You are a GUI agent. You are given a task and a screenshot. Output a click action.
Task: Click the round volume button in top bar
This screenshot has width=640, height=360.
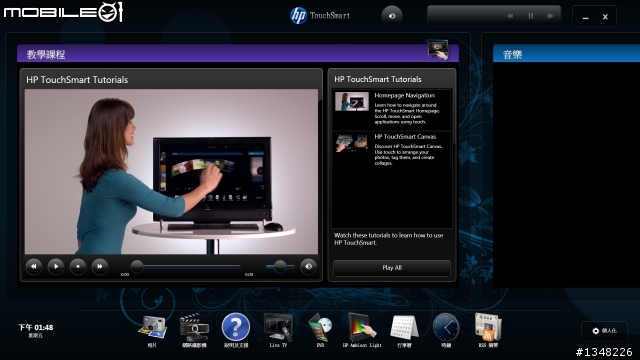(392, 16)
